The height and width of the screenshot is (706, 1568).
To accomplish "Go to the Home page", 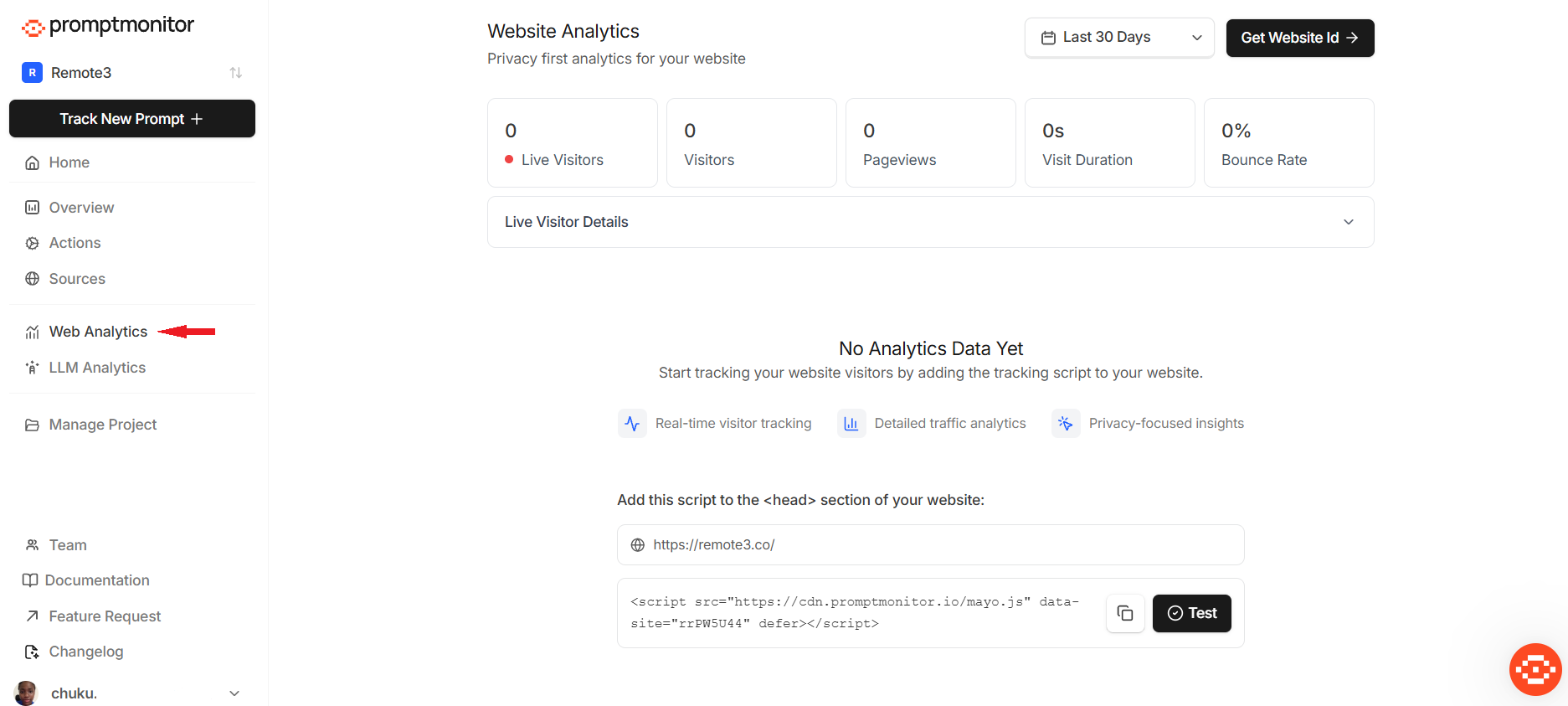I will tap(69, 162).
